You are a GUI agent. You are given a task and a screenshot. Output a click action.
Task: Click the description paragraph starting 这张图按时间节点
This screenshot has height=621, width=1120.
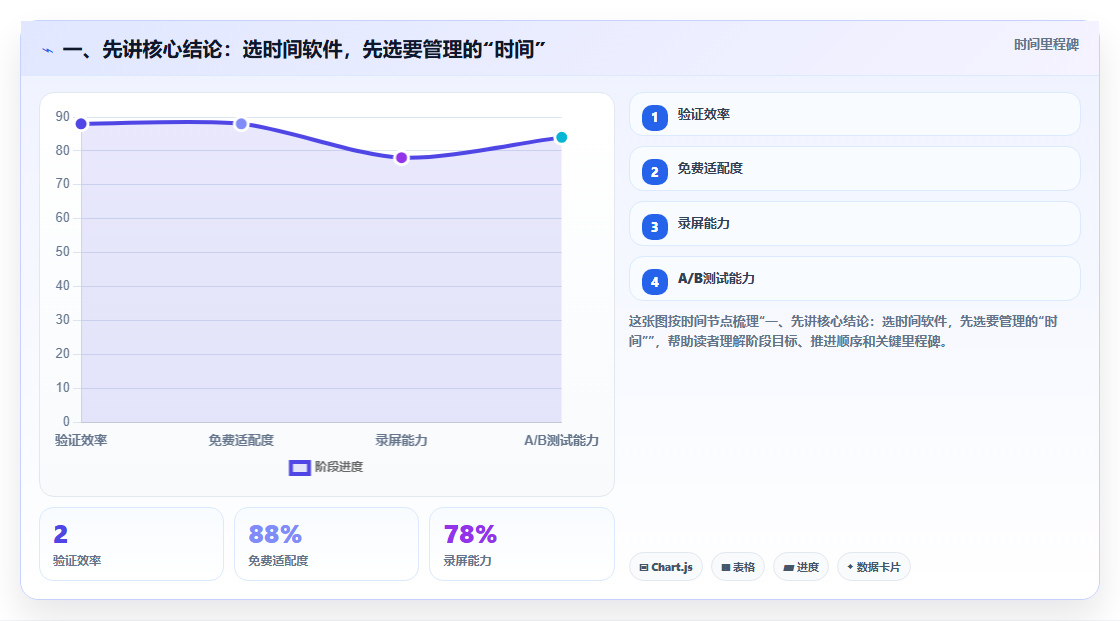843,332
